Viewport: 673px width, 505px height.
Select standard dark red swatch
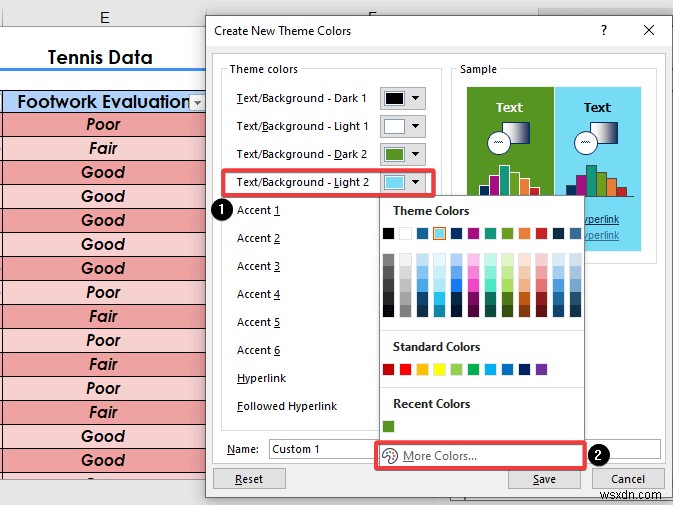pos(388,369)
